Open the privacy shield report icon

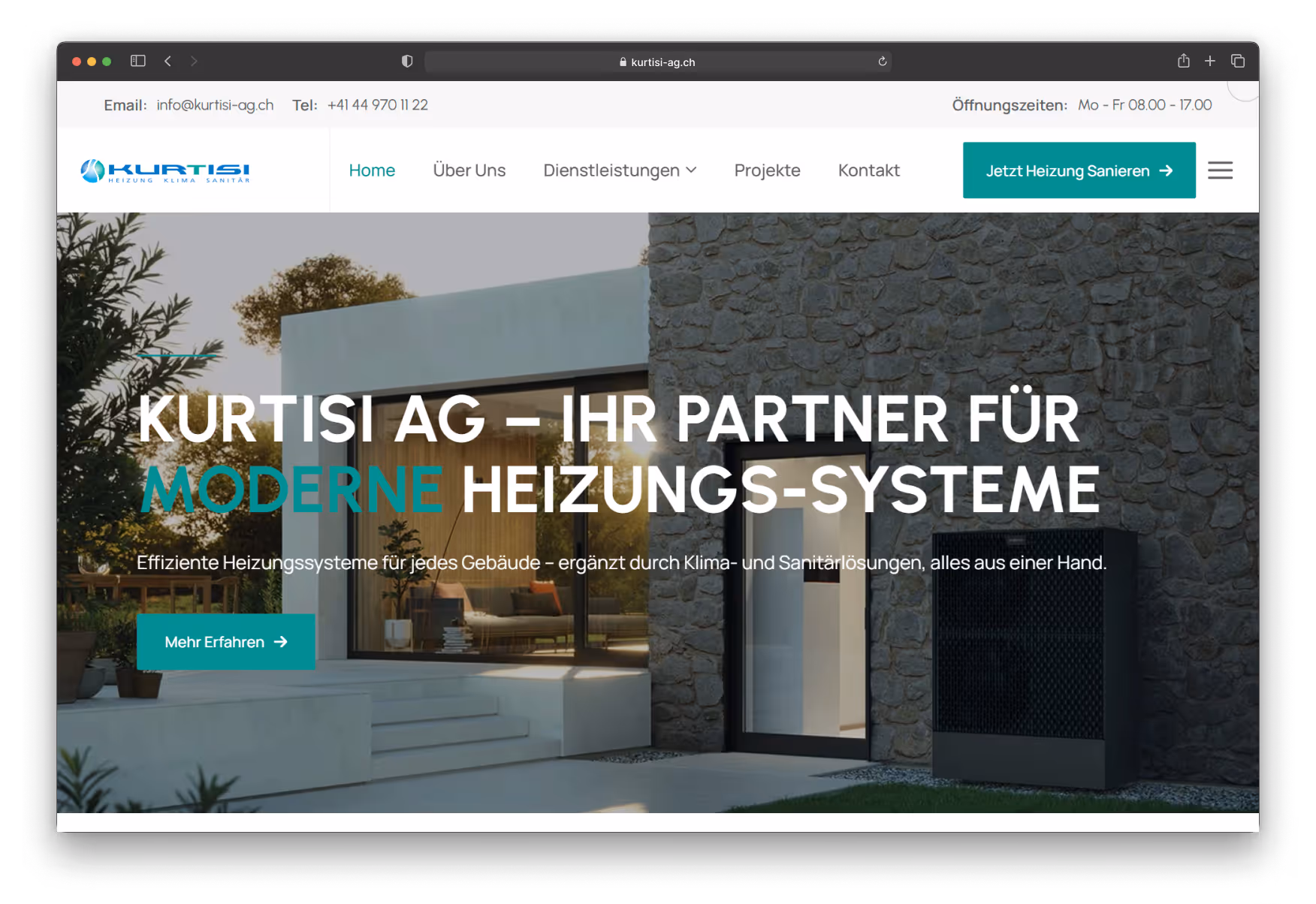pyautogui.click(x=407, y=61)
